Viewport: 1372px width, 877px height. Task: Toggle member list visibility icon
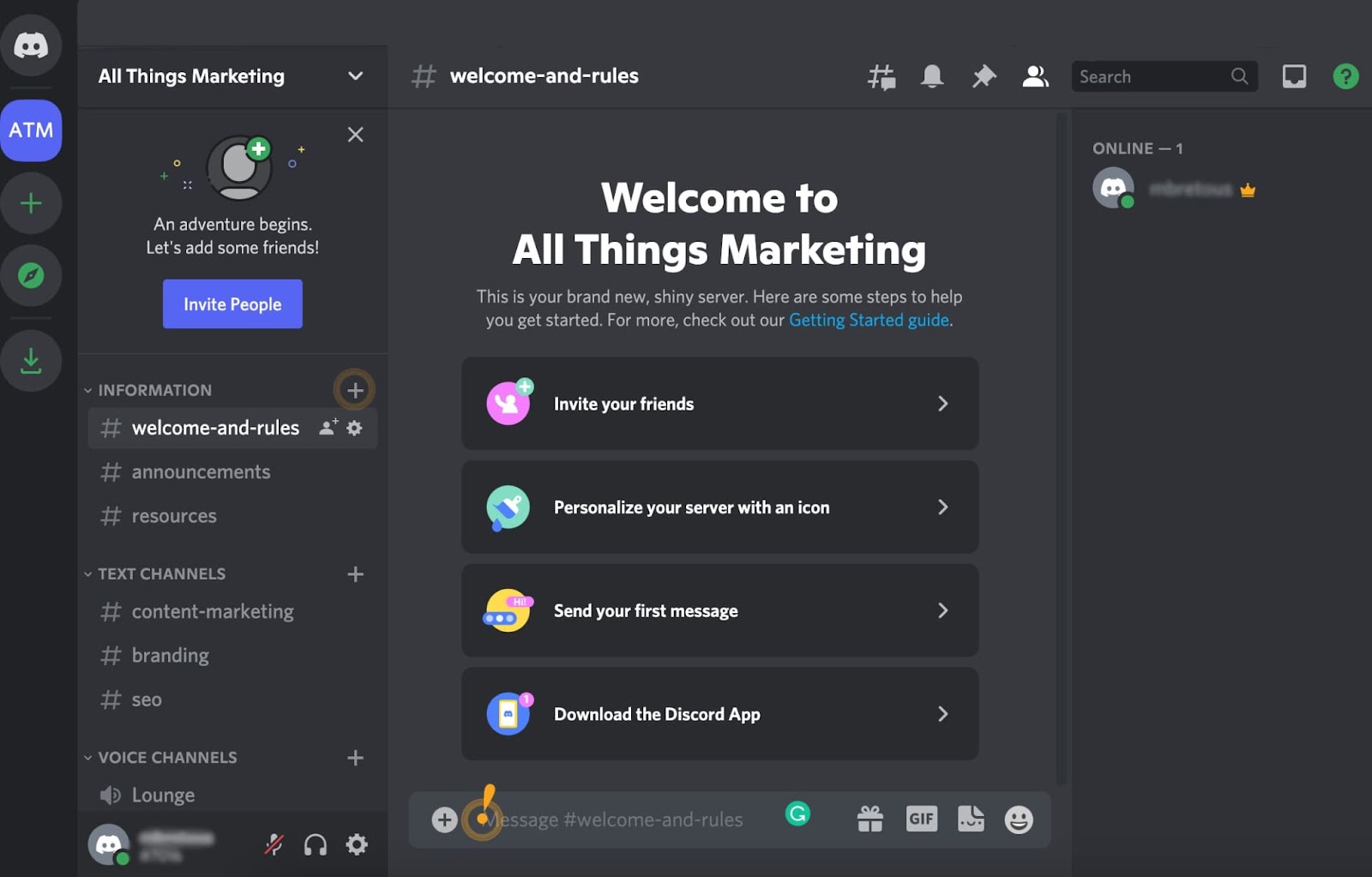click(x=1035, y=77)
